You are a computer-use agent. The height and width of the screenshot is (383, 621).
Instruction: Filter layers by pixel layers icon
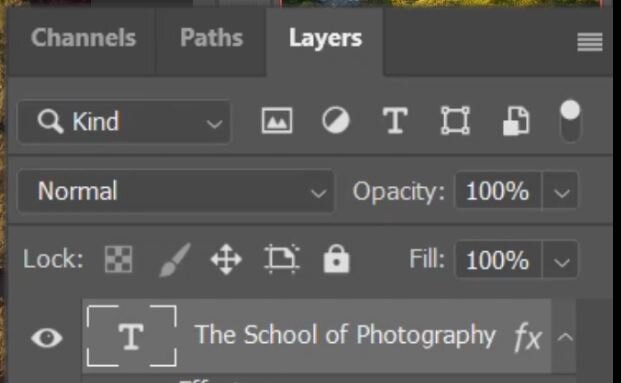pos(277,120)
